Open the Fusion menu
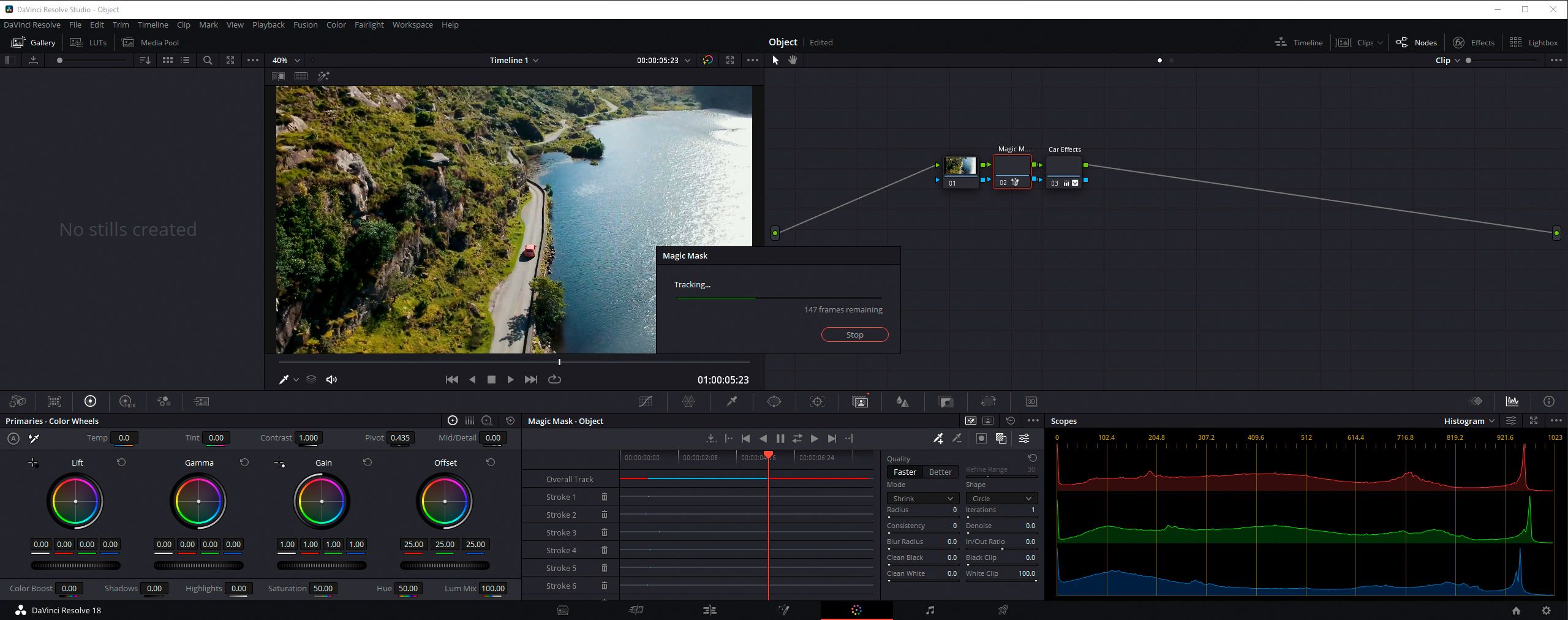 [x=305, y=25]
